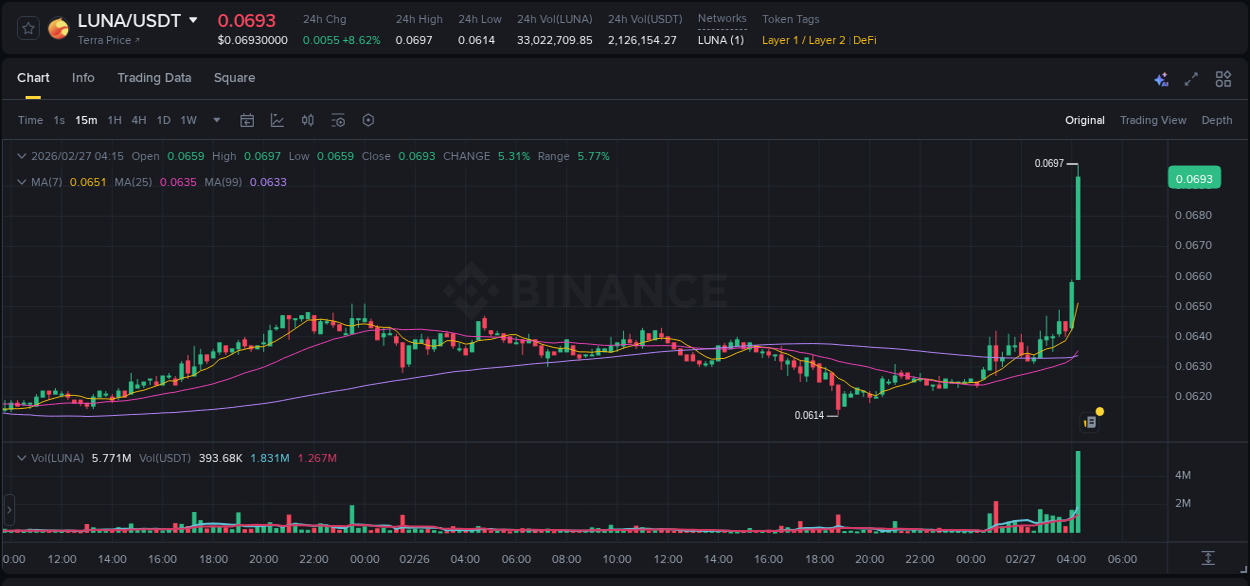1250x586 pixels.
Task: Collapse the Vol(LUNA) volume panel
Action: (21, 457)
